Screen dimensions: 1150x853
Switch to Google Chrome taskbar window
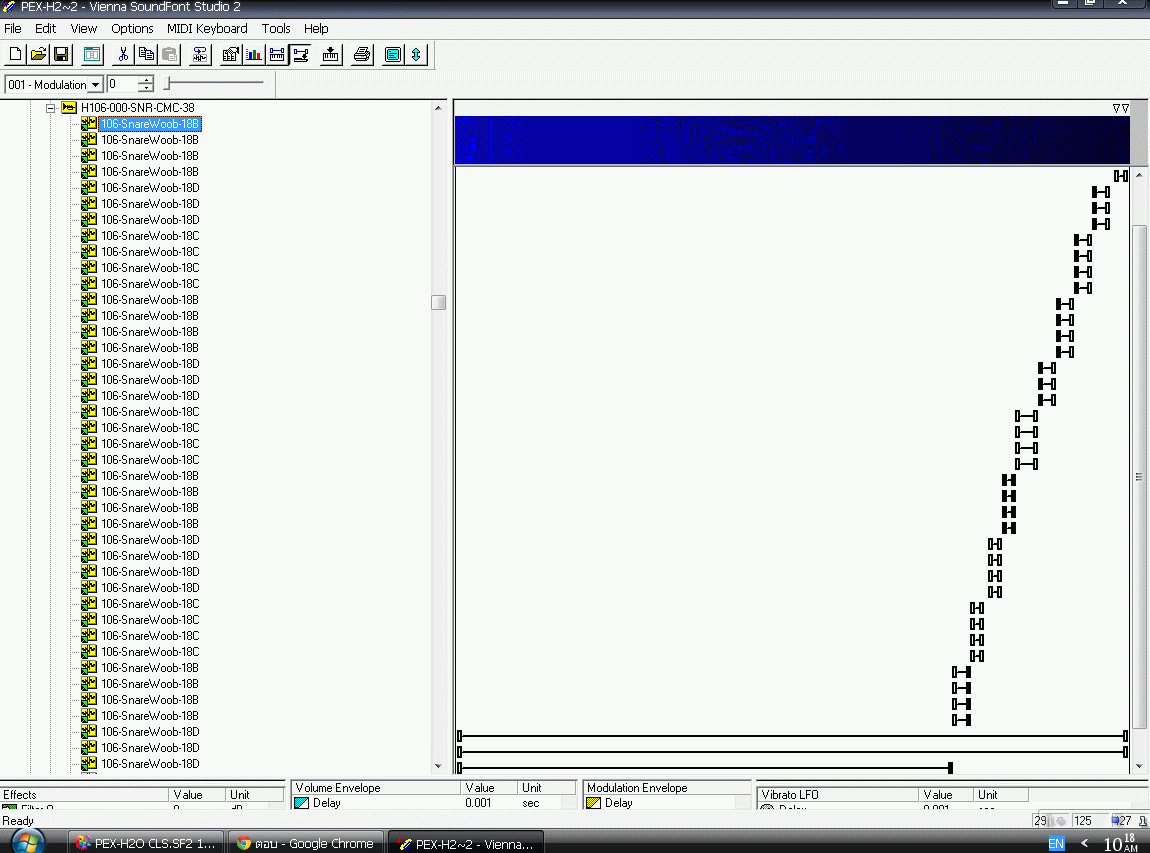(x=304, y=843)
